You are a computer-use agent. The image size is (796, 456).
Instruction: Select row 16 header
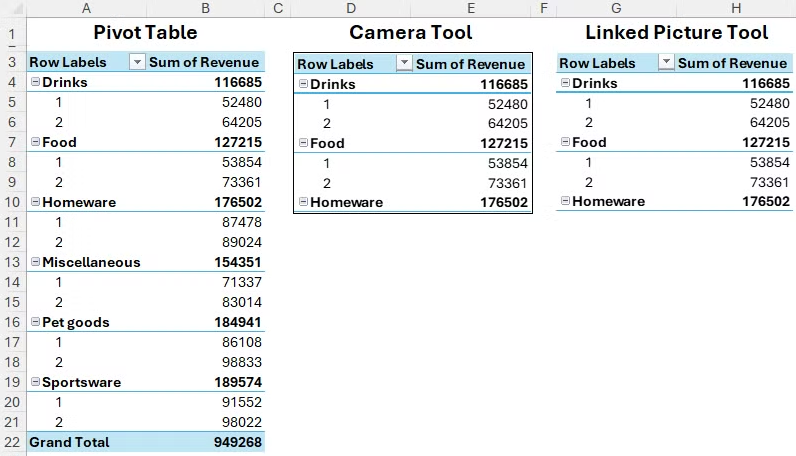pyautogui.click(x=13, y=322)
